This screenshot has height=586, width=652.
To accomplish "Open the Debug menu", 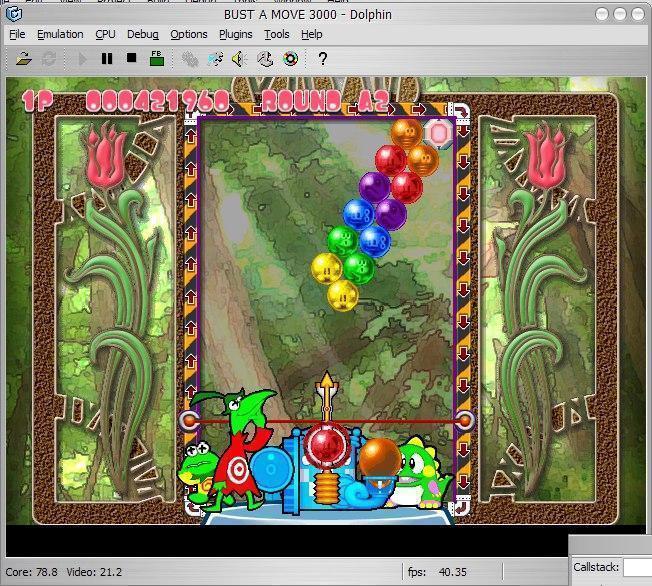I will point(142,34).
